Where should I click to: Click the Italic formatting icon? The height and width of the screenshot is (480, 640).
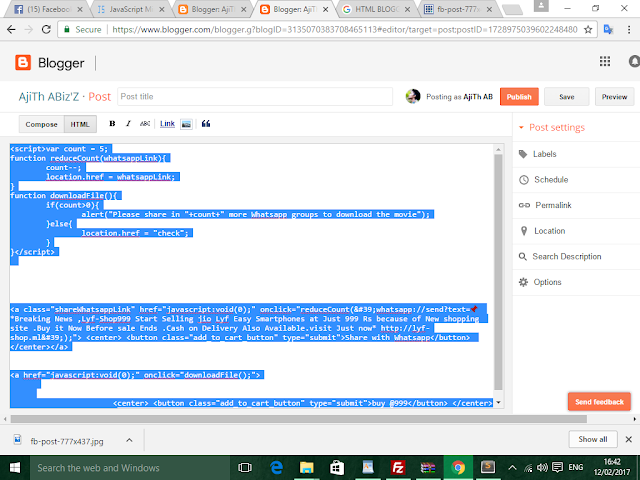point(128,124)
